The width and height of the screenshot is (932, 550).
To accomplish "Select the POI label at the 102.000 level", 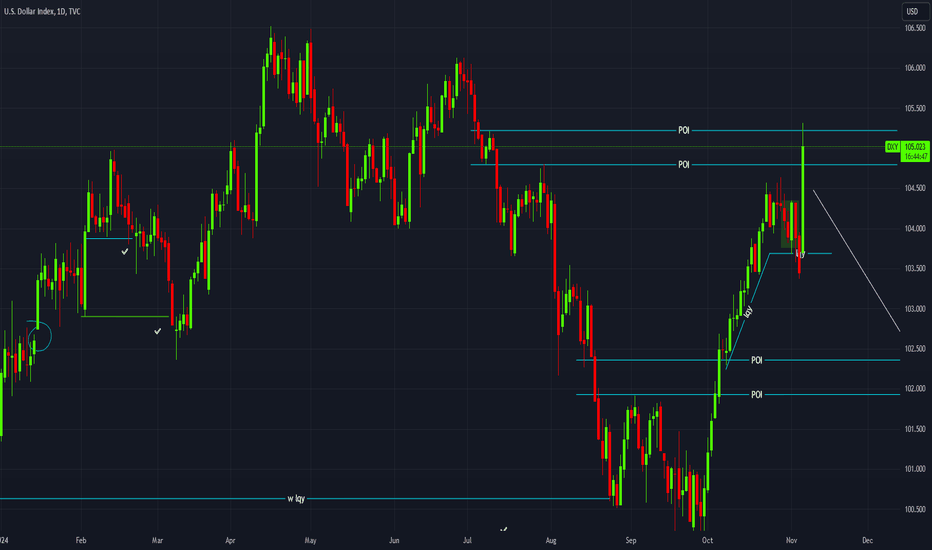I will click(x=757, y=395).
